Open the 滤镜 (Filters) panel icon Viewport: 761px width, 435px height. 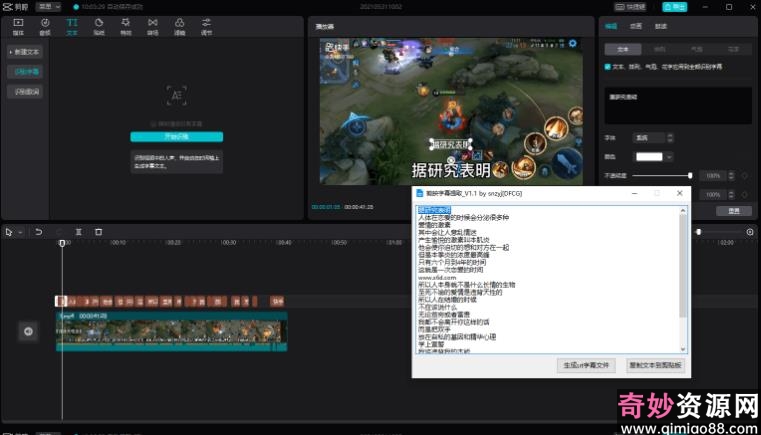pyautogui.click(x=180, y=25)
